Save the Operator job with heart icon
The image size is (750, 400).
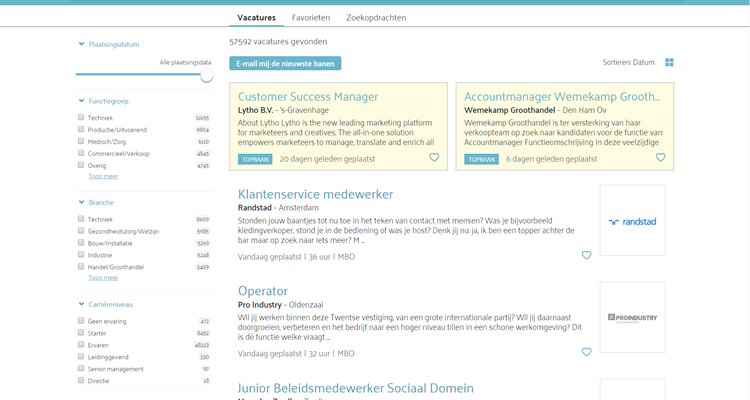(586, 352)
